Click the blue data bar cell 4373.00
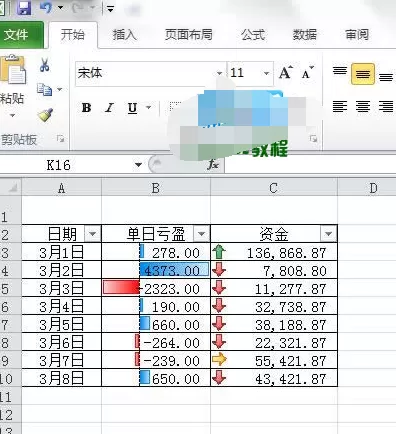This screenshot has width=396, height=434. point(156,270)
